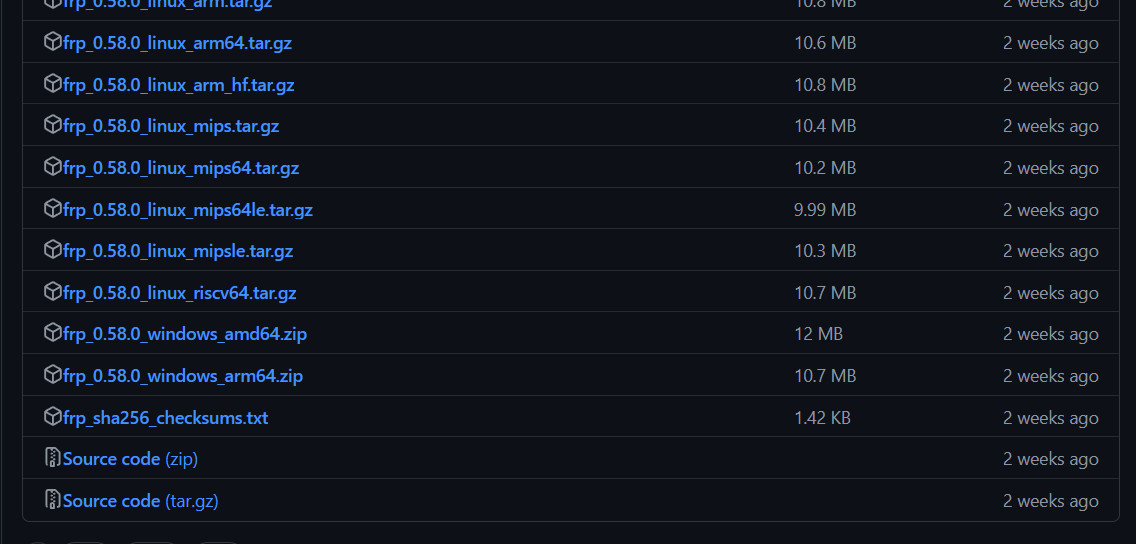Viewport: 1136px width, 544px height.
Task: Get the frp_0.58.0_linux_mips64le.tar.gz asset
Action: (188, 210)
